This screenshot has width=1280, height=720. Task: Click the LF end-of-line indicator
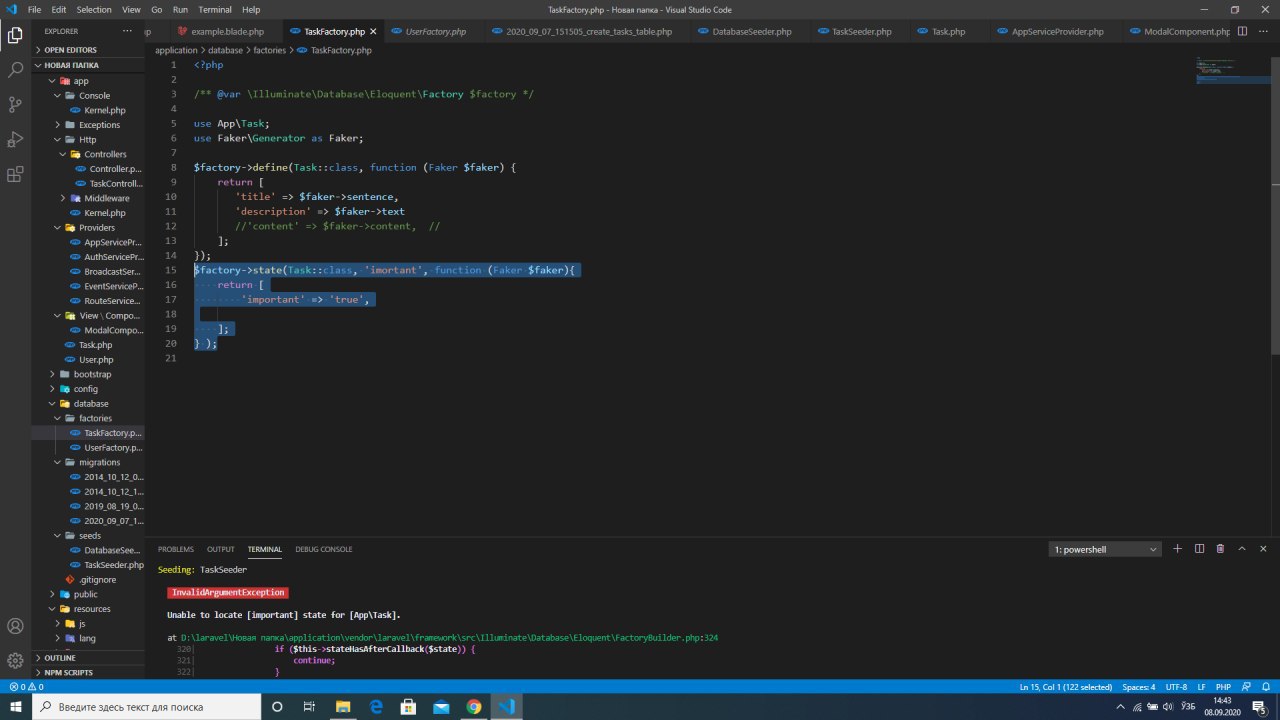tap(1201, 687)
